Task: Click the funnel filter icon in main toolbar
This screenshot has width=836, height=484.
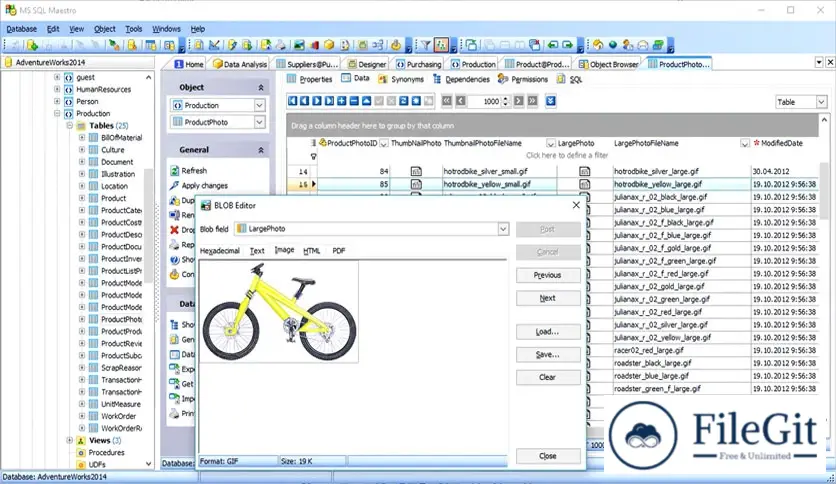Action: [x=425, y=45]
